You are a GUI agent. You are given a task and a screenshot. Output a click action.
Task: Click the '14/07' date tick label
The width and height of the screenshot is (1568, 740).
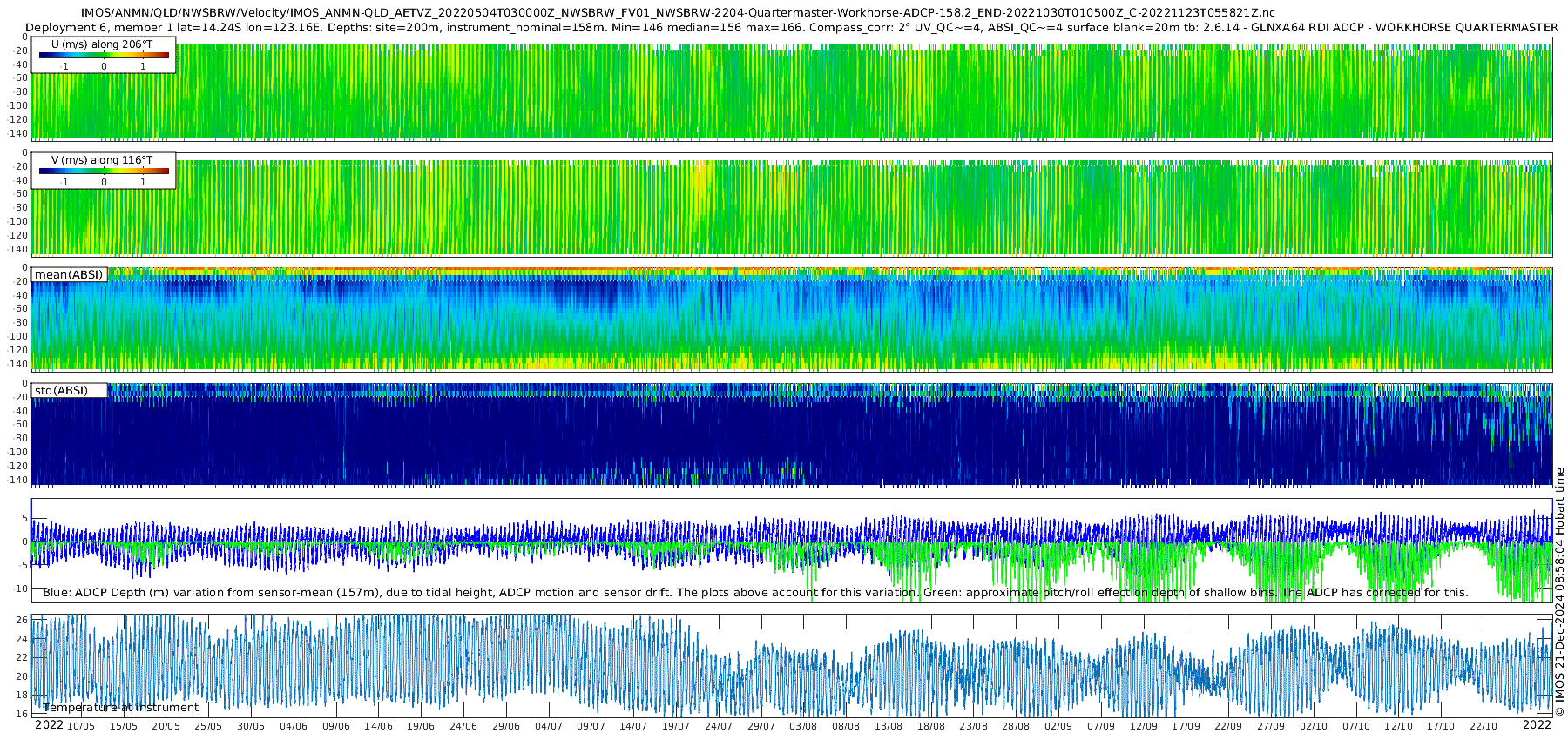tap(633, 726)
